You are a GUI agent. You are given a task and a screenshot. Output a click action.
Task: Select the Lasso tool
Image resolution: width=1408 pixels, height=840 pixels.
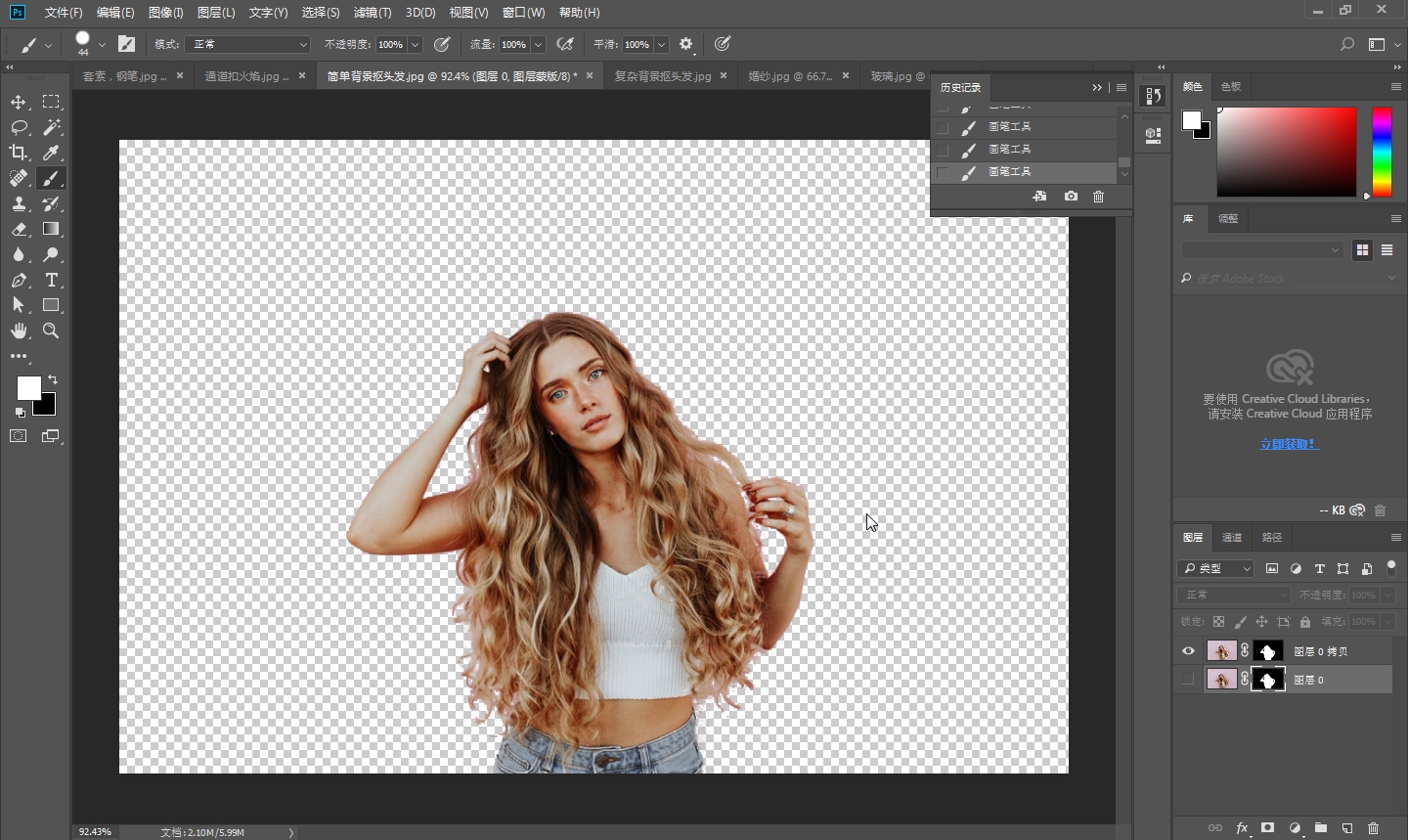[x=19, y=127]
